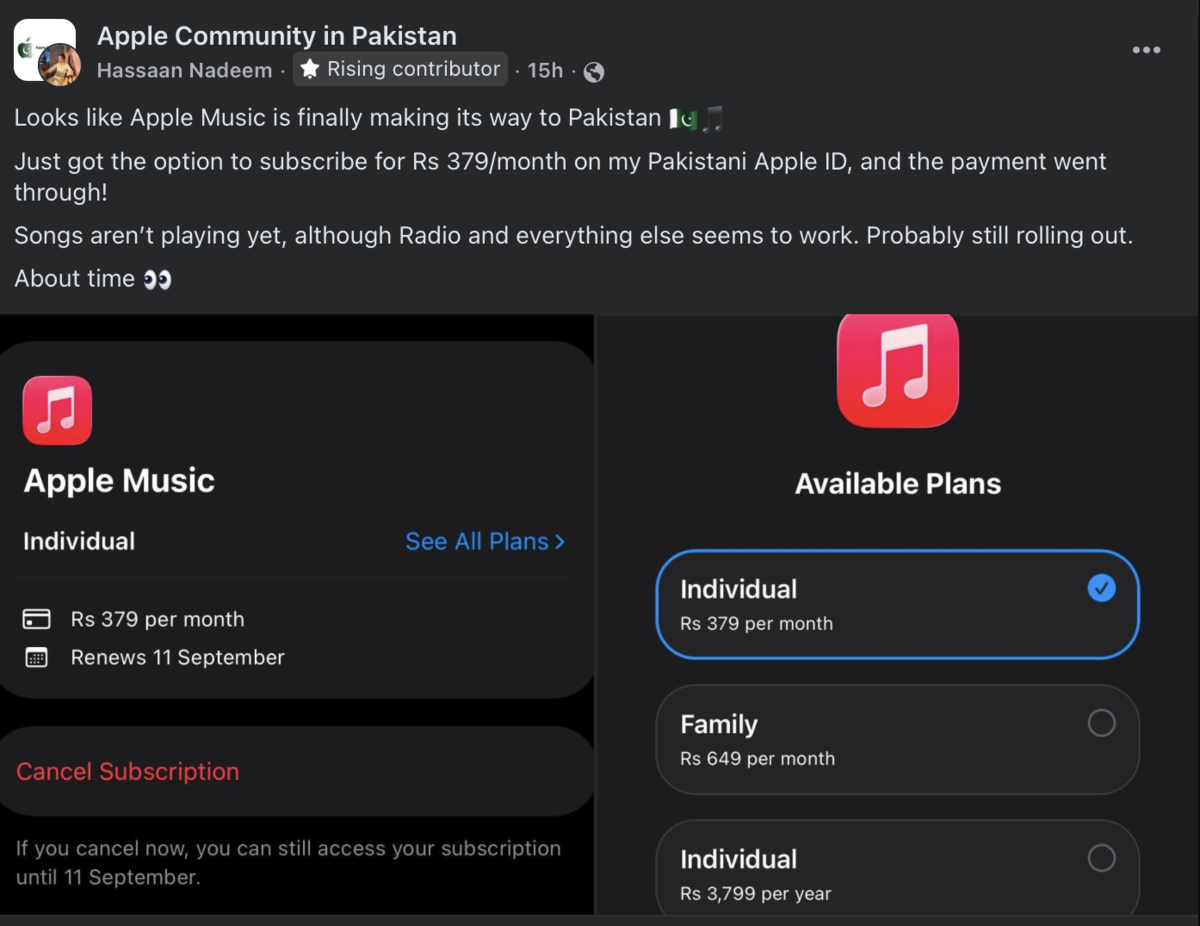1200x926 pixels.
Task: Click the public globe privacy icon
Action: point(594,71)
